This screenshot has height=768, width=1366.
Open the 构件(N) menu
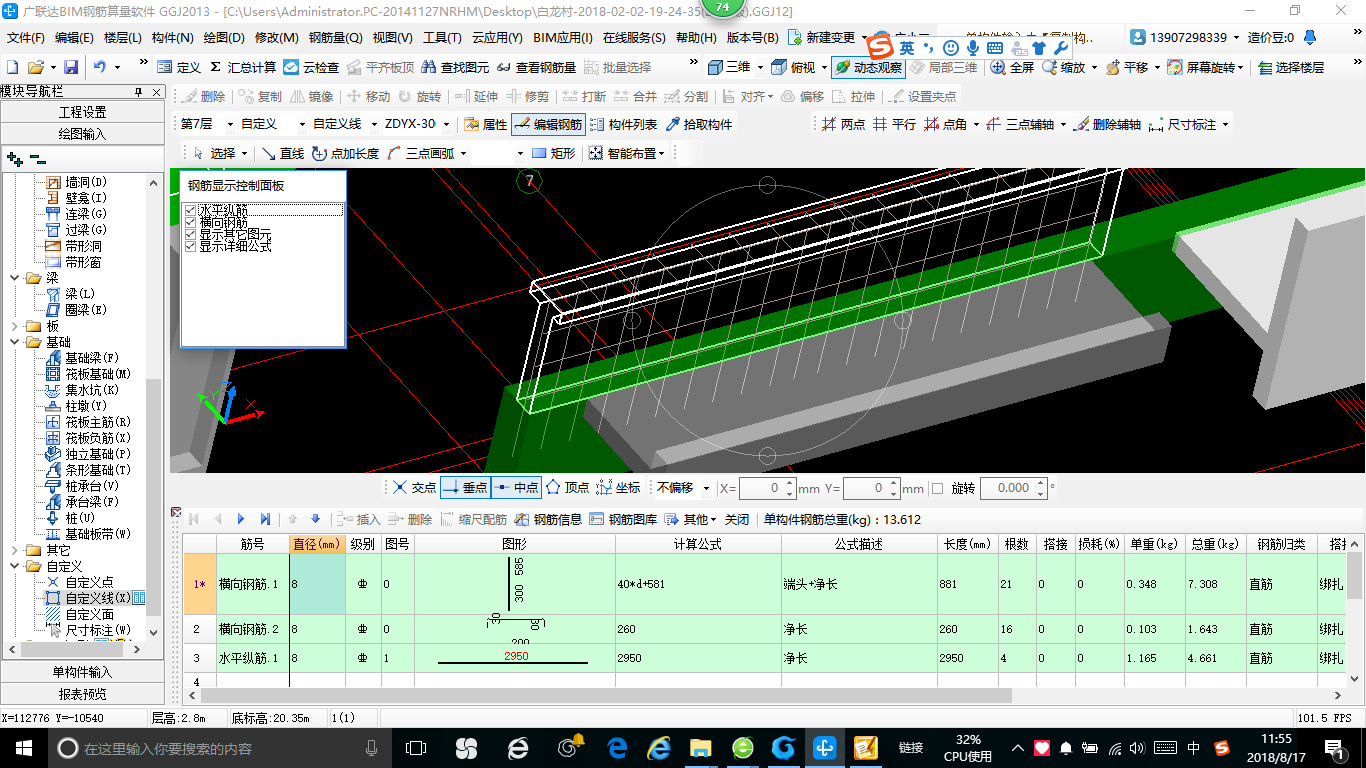[x=173, y=38]
